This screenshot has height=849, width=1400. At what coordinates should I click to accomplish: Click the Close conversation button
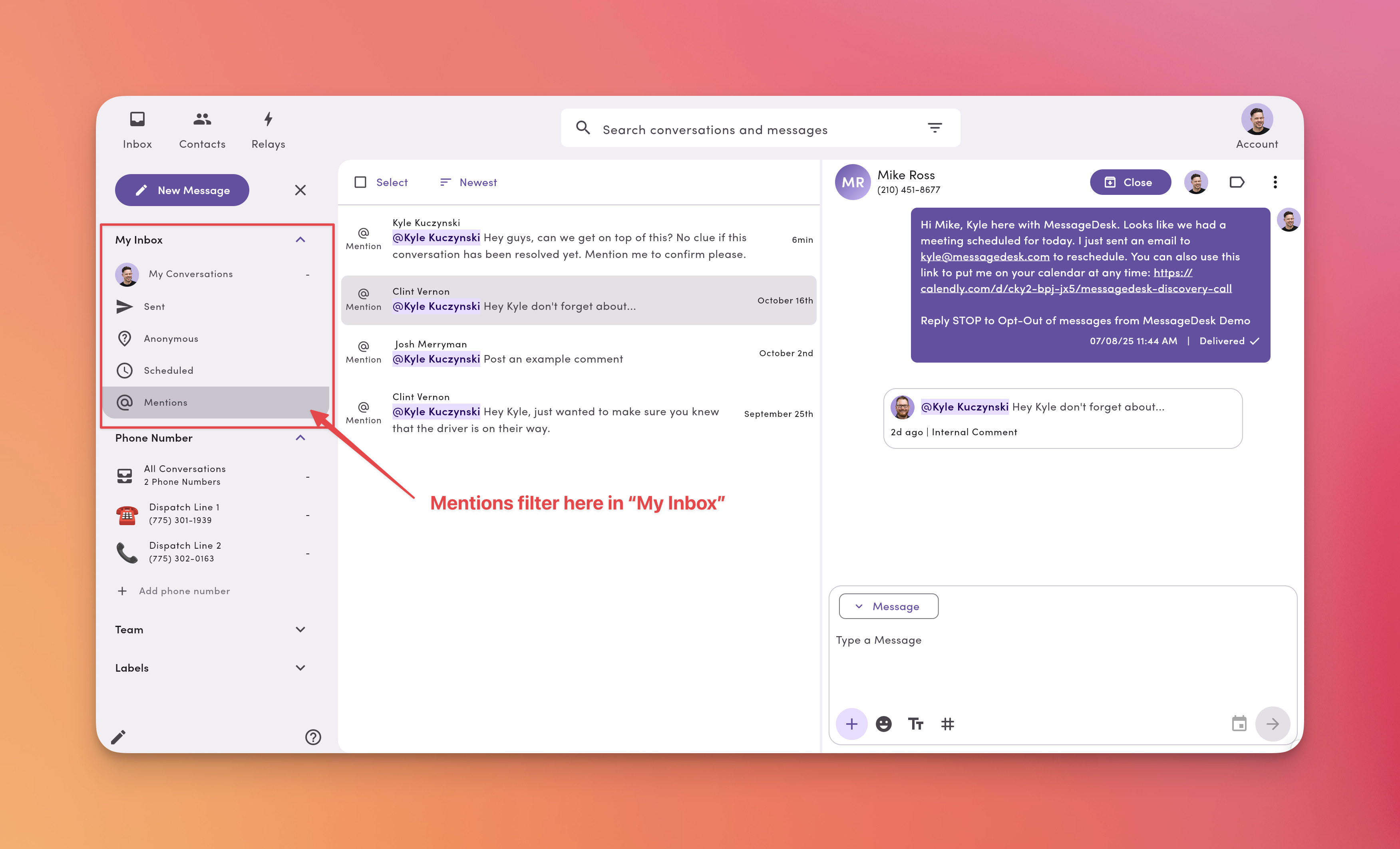click(1130, 182)
